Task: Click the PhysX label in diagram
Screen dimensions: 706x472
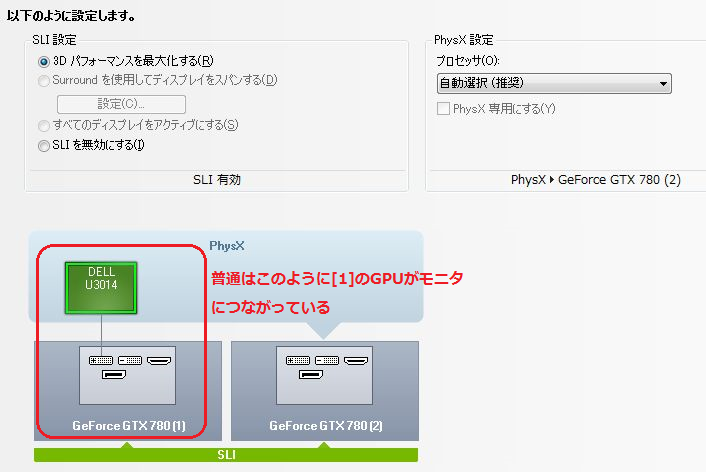Action: click(227, 246)
